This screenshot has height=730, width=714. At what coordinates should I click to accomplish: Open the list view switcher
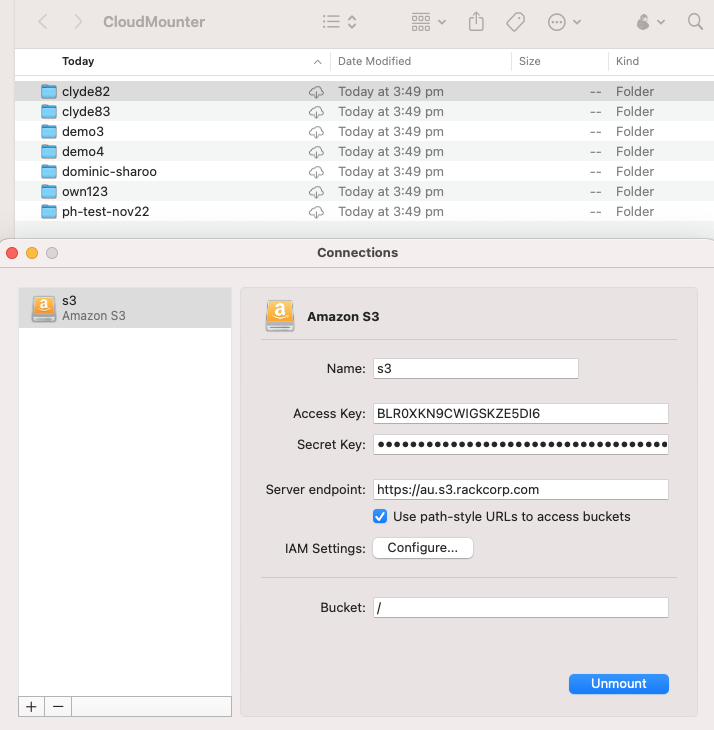click(x=340, y=22)
